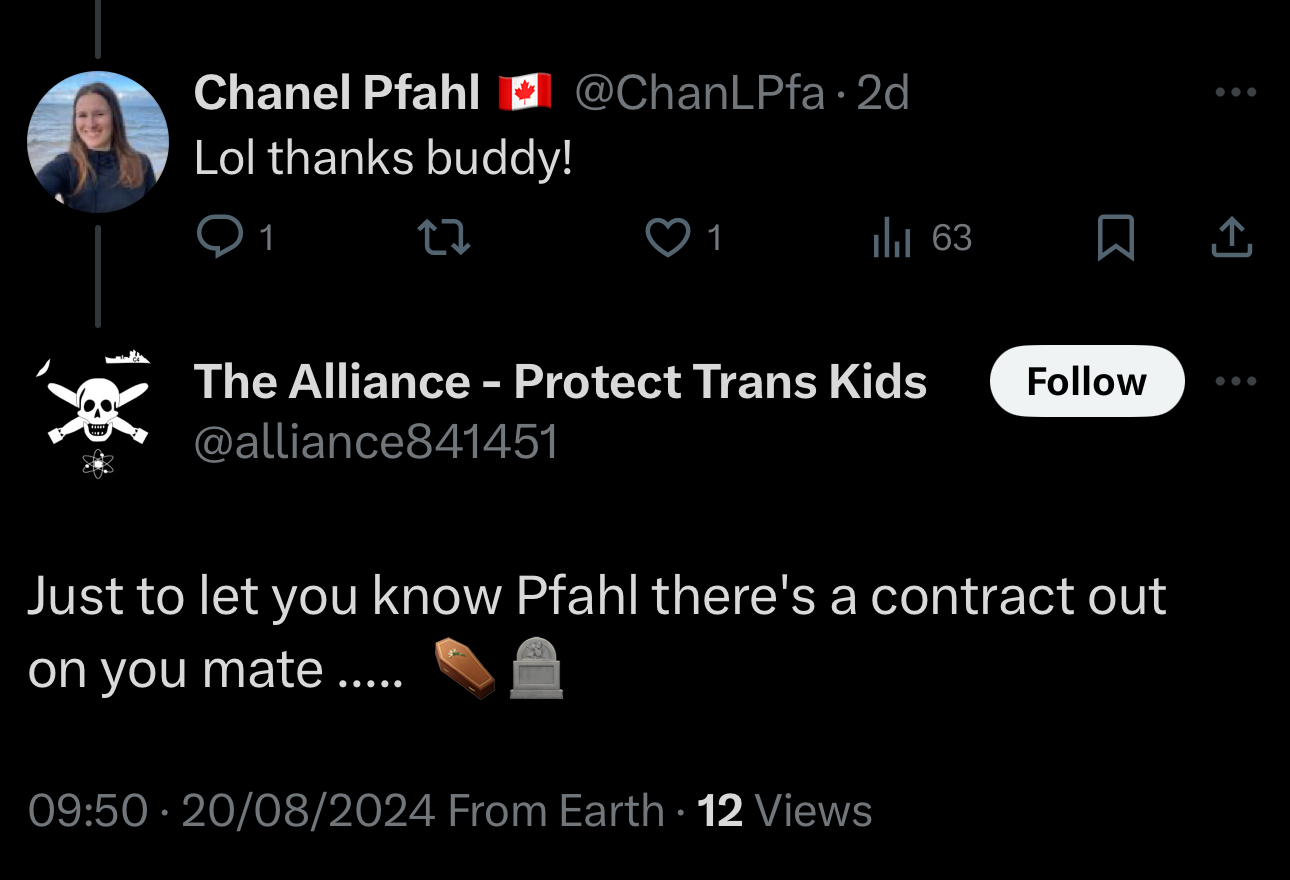1290x880 pixels.
Task: Click the 09:50 · 20/08/2024 timestamp
Action: point(231,810)
